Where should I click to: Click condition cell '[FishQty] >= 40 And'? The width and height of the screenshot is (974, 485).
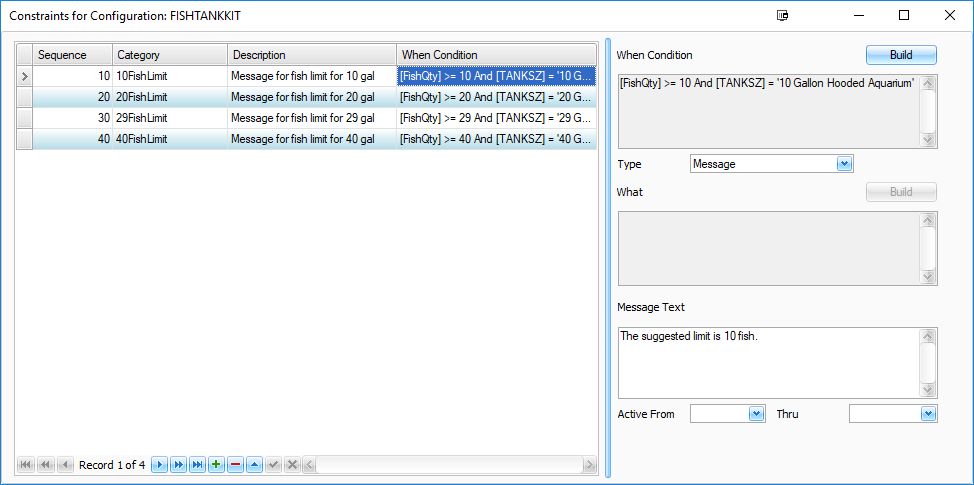point(496,139)
